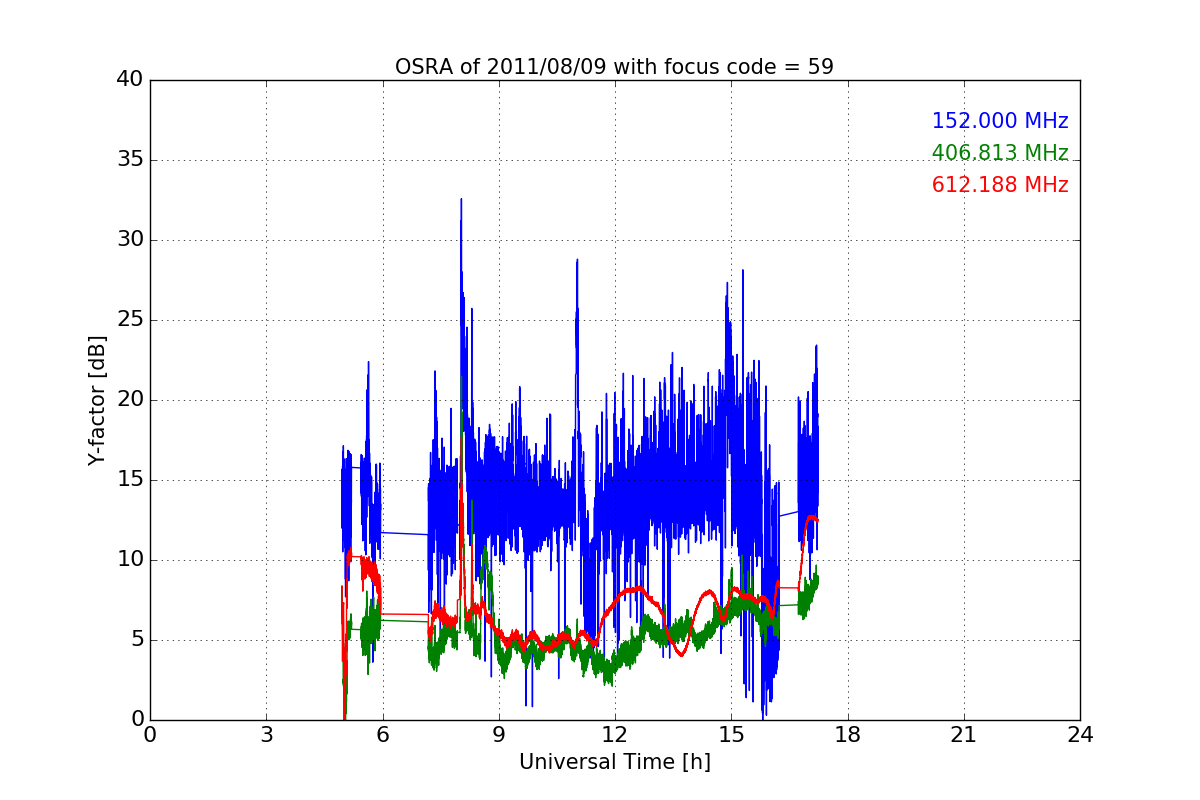Click the x-axis tick label 9

point(498,735)
